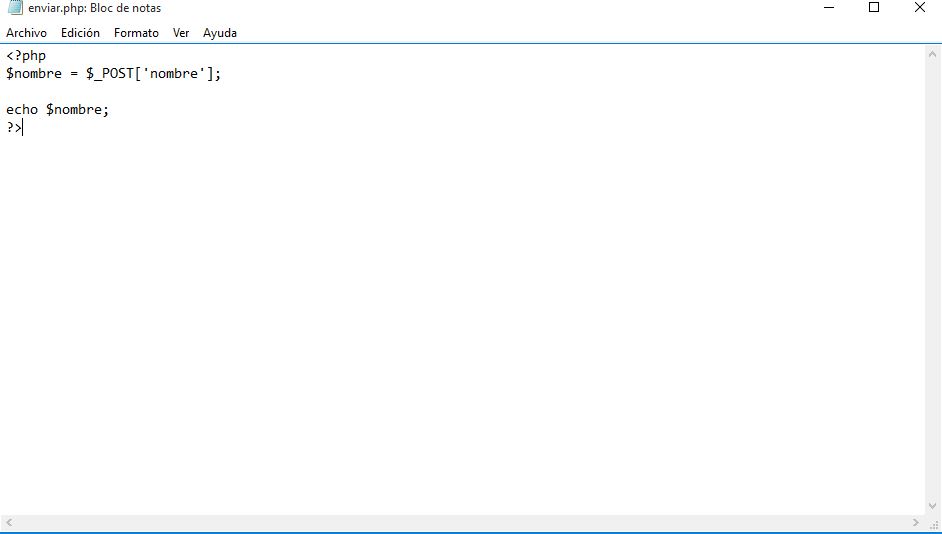
Task: Click the vertical scrollbar up arrow
Action: click(933, 54)
